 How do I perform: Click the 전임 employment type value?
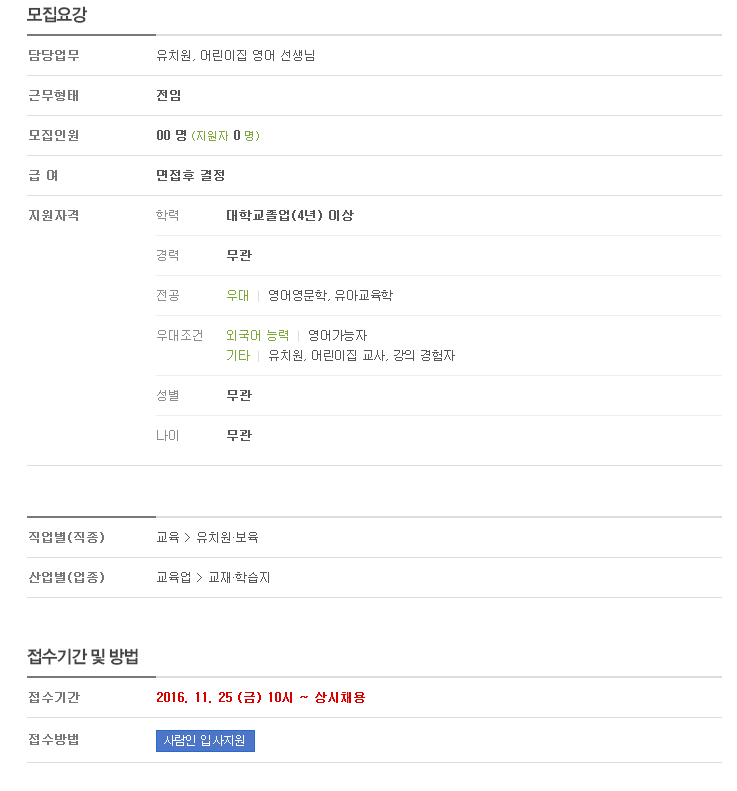coord(168,95)
